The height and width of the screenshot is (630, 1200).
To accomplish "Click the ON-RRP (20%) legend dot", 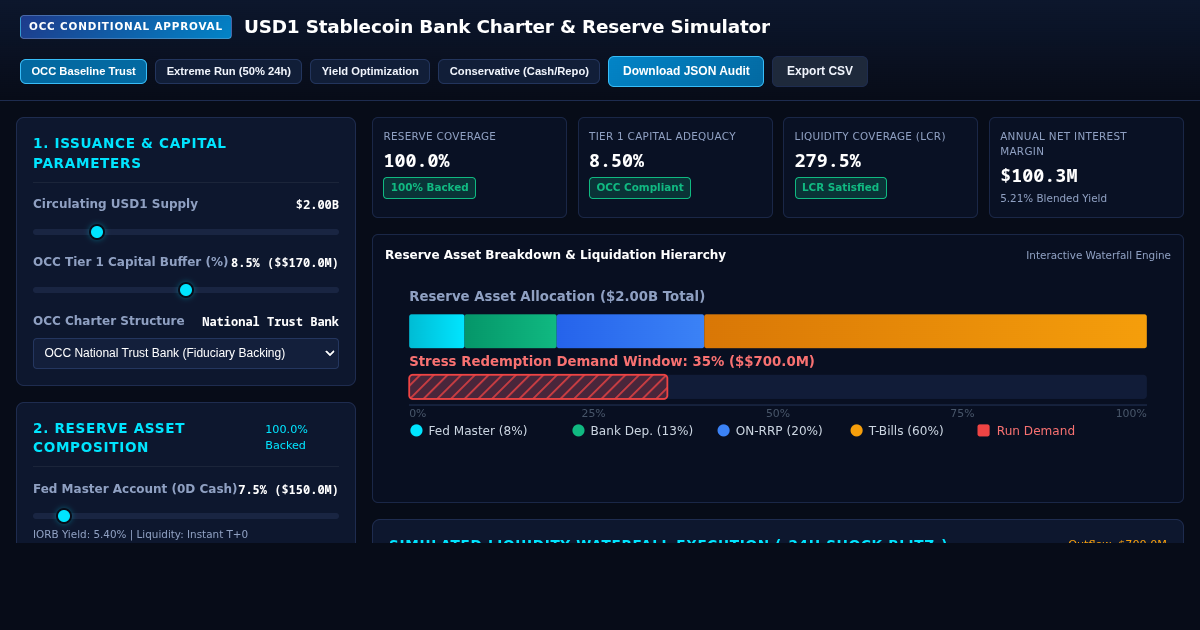I will coord(723,430).
